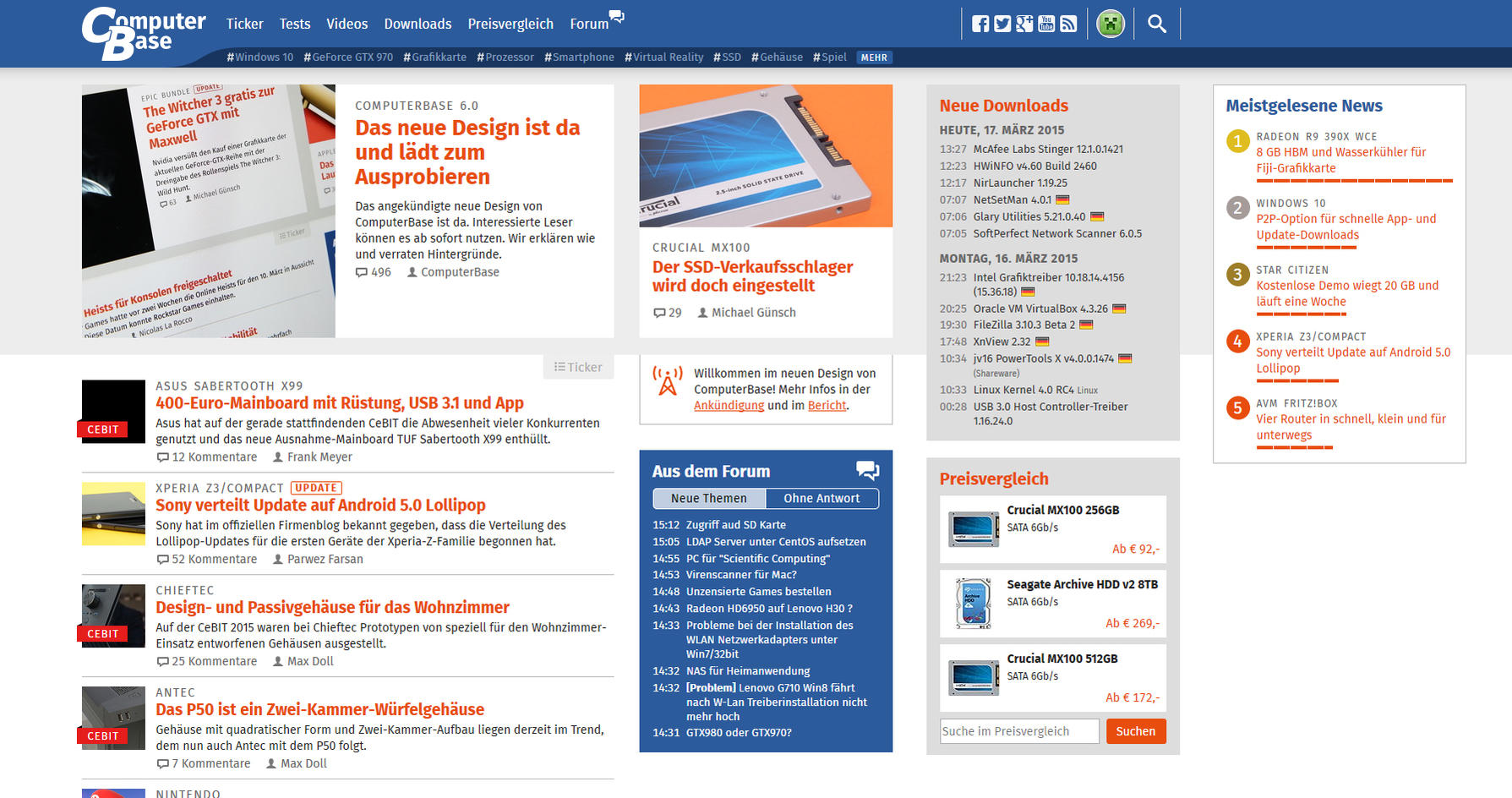The height and width of the screenshot is (798, 1512).
Task: Click the Chieftec article thumbnail
Action: pyautogui.click(x=113, y=616)
